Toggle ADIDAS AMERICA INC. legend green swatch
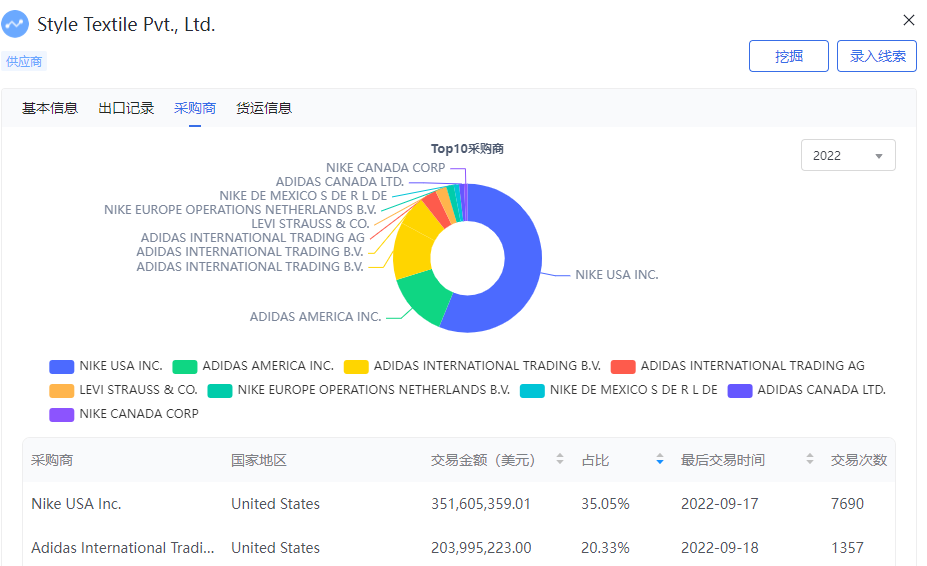 coord(184,367)
